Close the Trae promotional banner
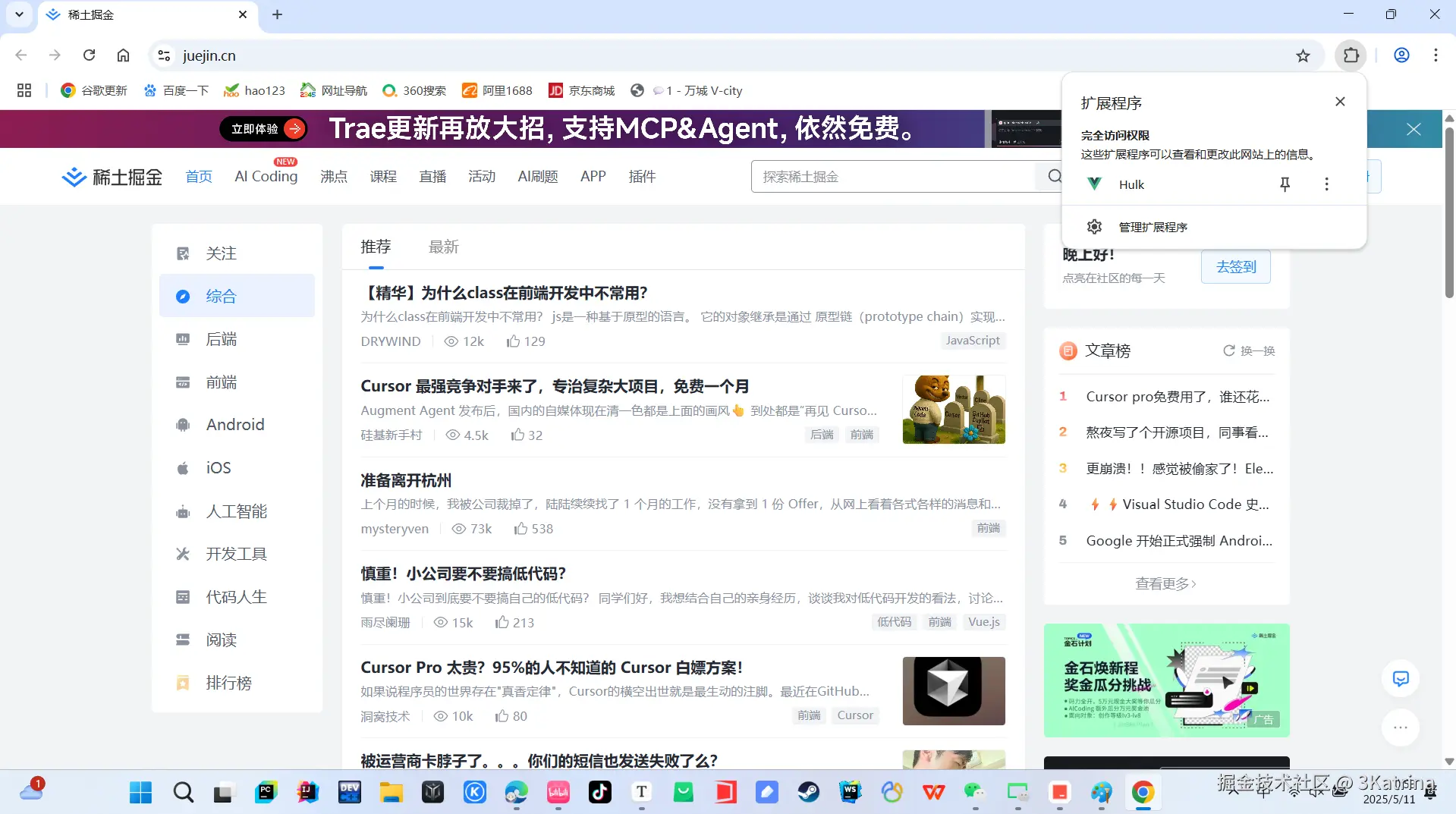 click(x=1414, y=129)
